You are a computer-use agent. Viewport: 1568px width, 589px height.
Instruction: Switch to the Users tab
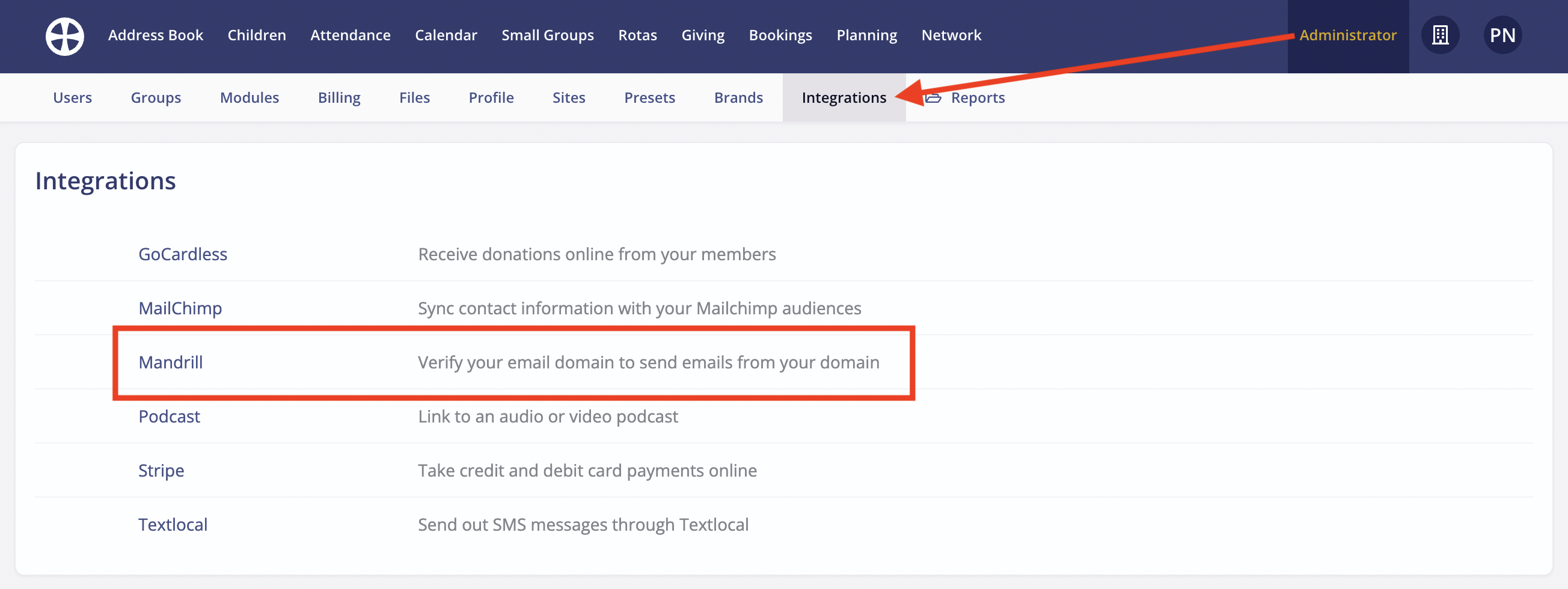[x=72, y=98]
